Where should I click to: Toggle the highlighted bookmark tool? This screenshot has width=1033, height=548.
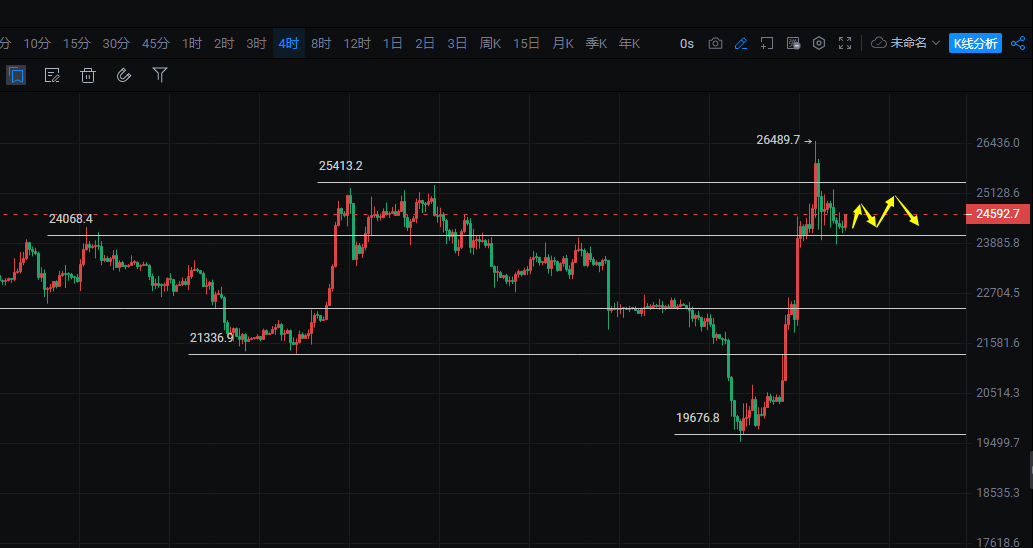point(16,75)
